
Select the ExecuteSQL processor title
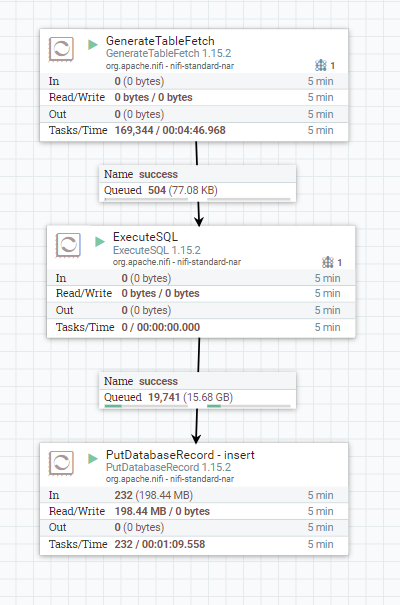click(145, 237)
